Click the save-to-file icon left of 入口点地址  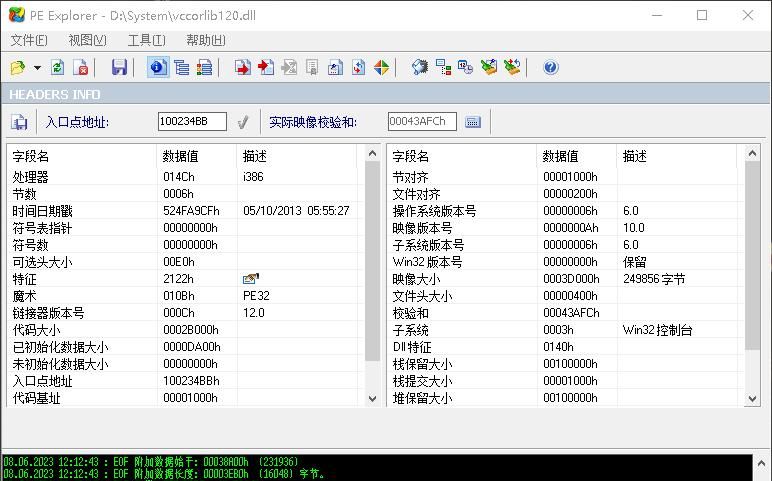19,122
